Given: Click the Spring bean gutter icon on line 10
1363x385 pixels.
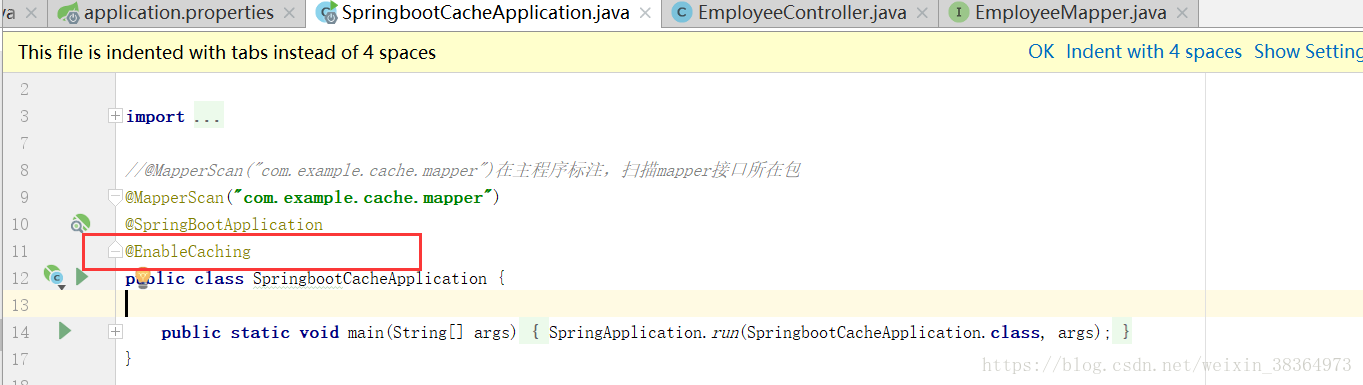Looking at the screenshot, I should pos(80,224).
